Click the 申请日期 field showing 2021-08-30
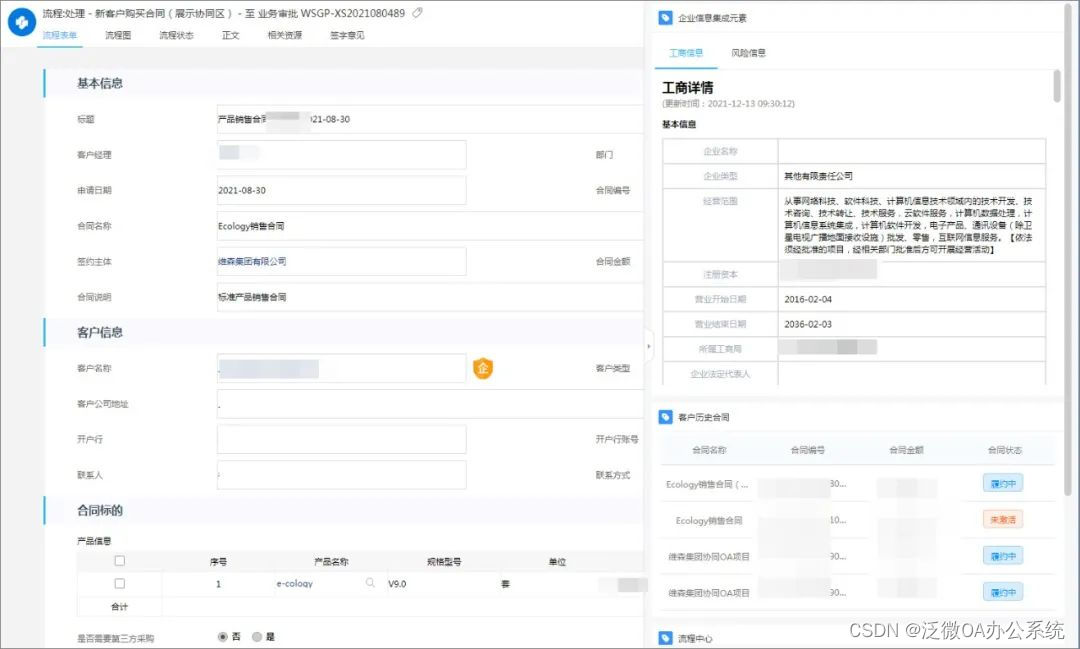The image size is (1080, 649). click(x=342, y=190)
